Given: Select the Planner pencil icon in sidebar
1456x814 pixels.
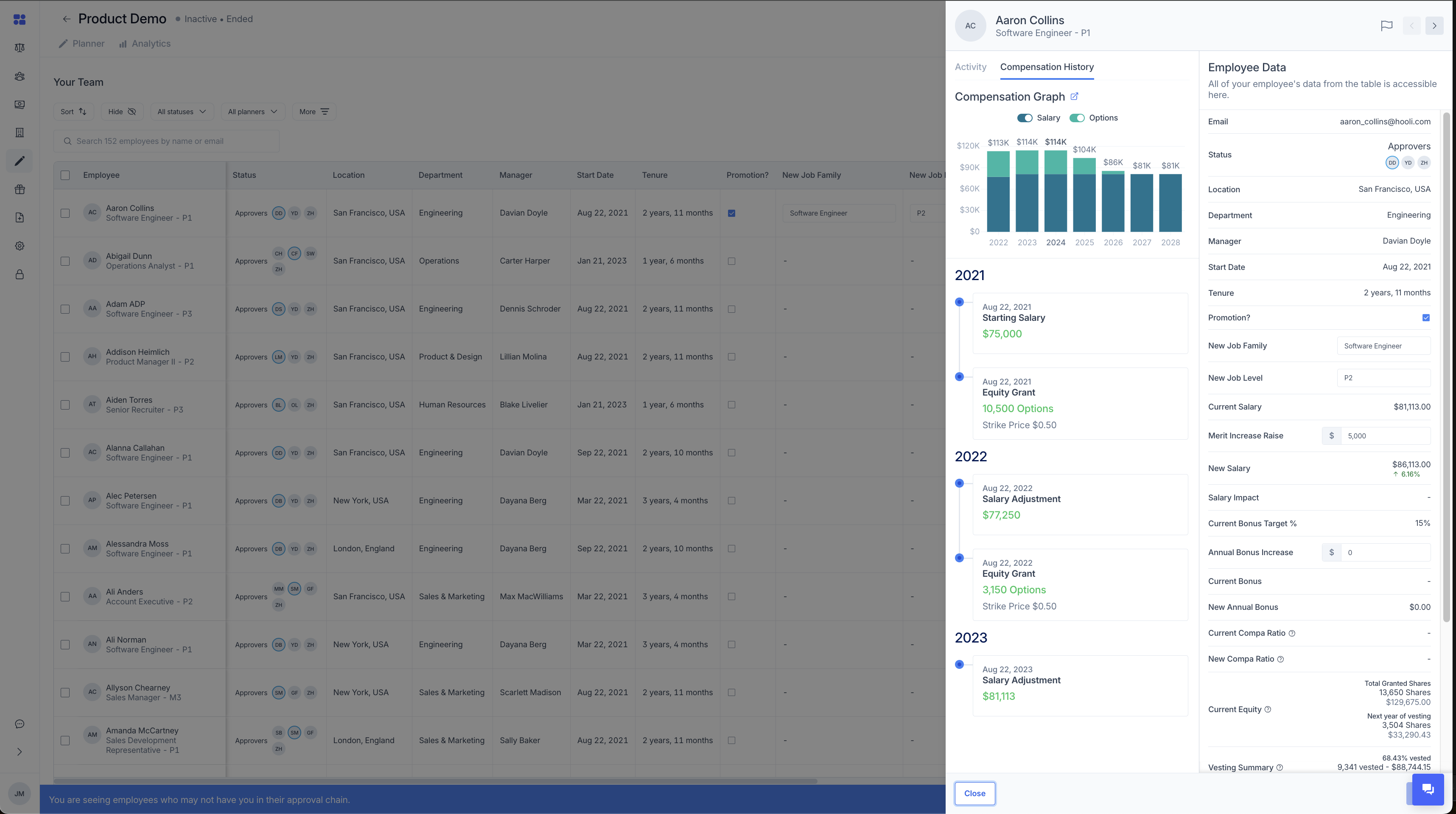Looking at the screenshot, I should pyautogui.click(x=19, y=161).
